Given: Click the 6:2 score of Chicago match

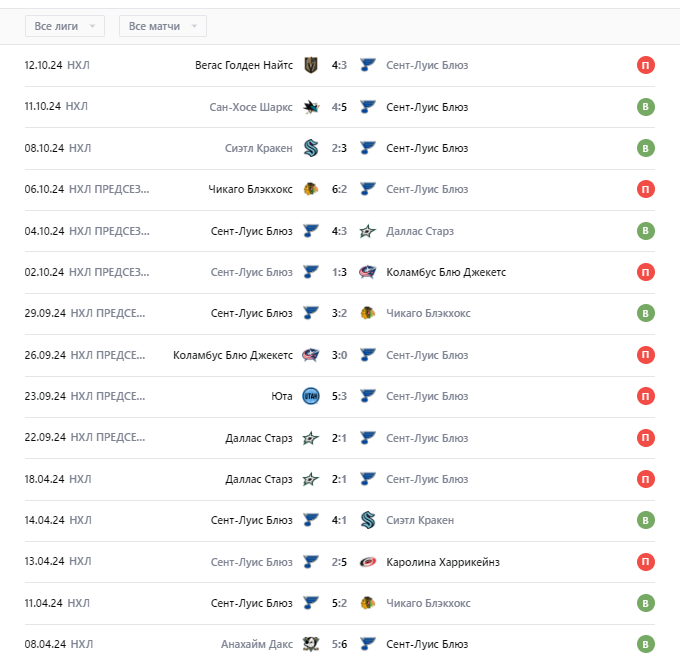Looking at the screenshot, I should [339, 190].
